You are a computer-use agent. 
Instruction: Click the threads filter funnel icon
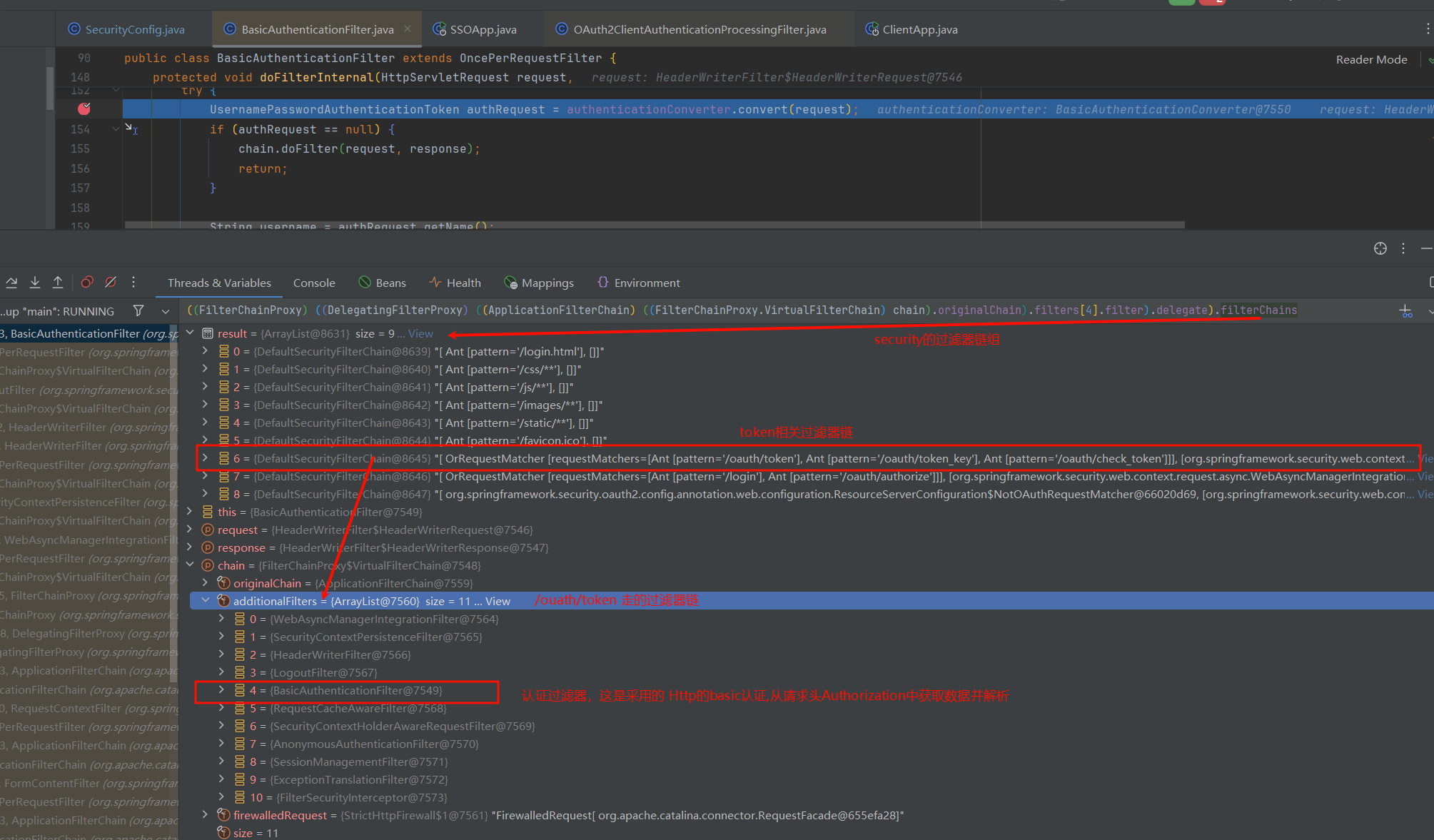coord(138,310)
